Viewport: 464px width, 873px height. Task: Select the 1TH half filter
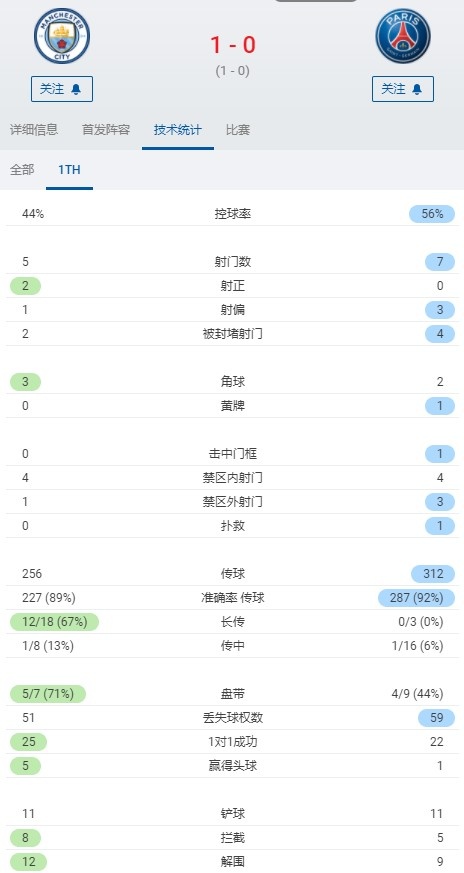coord(69,170)
